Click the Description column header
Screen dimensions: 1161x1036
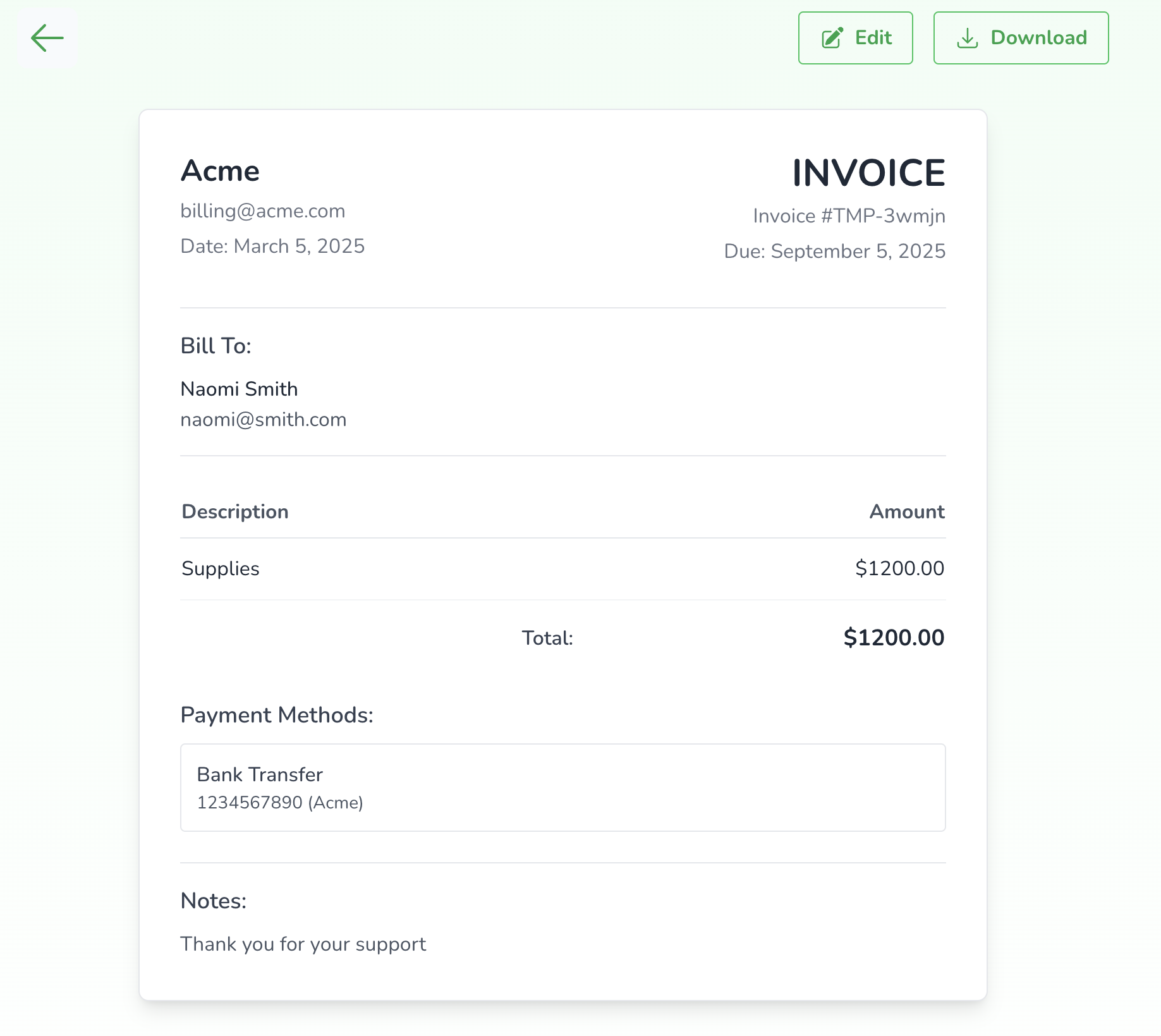pos(235,512)
